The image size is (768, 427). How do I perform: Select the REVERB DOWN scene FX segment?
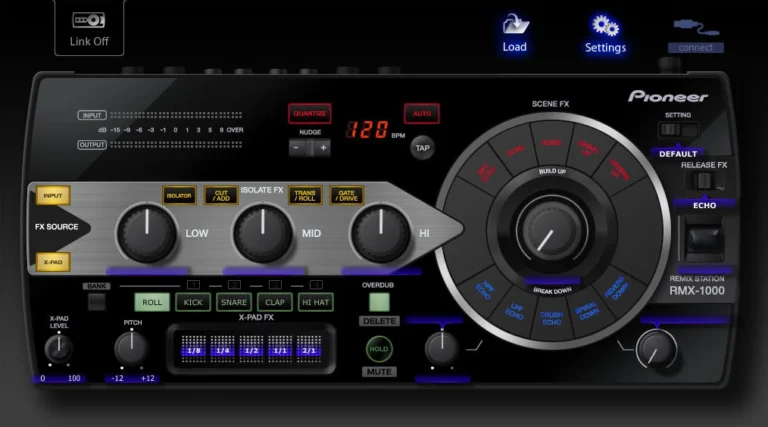click(617, 289)
